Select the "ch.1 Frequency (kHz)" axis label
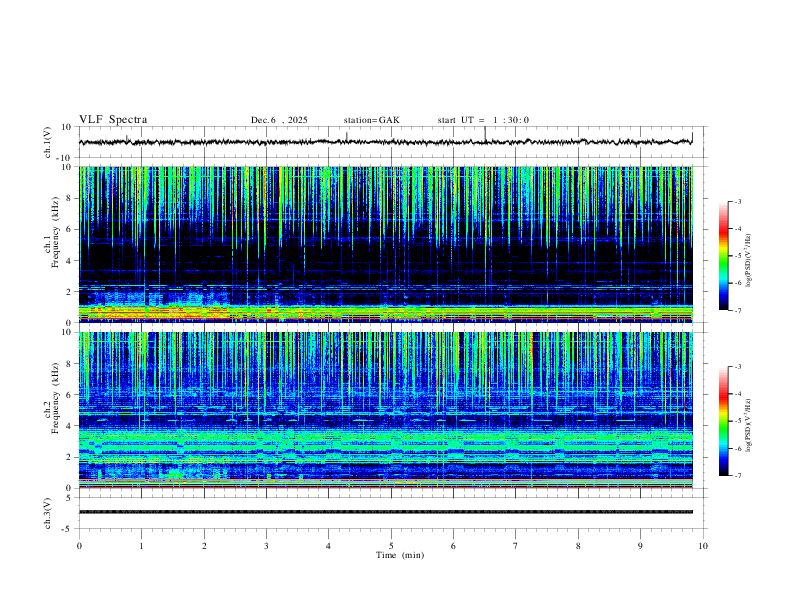Viewport: 792px width, 612px height. coord(51,232)
